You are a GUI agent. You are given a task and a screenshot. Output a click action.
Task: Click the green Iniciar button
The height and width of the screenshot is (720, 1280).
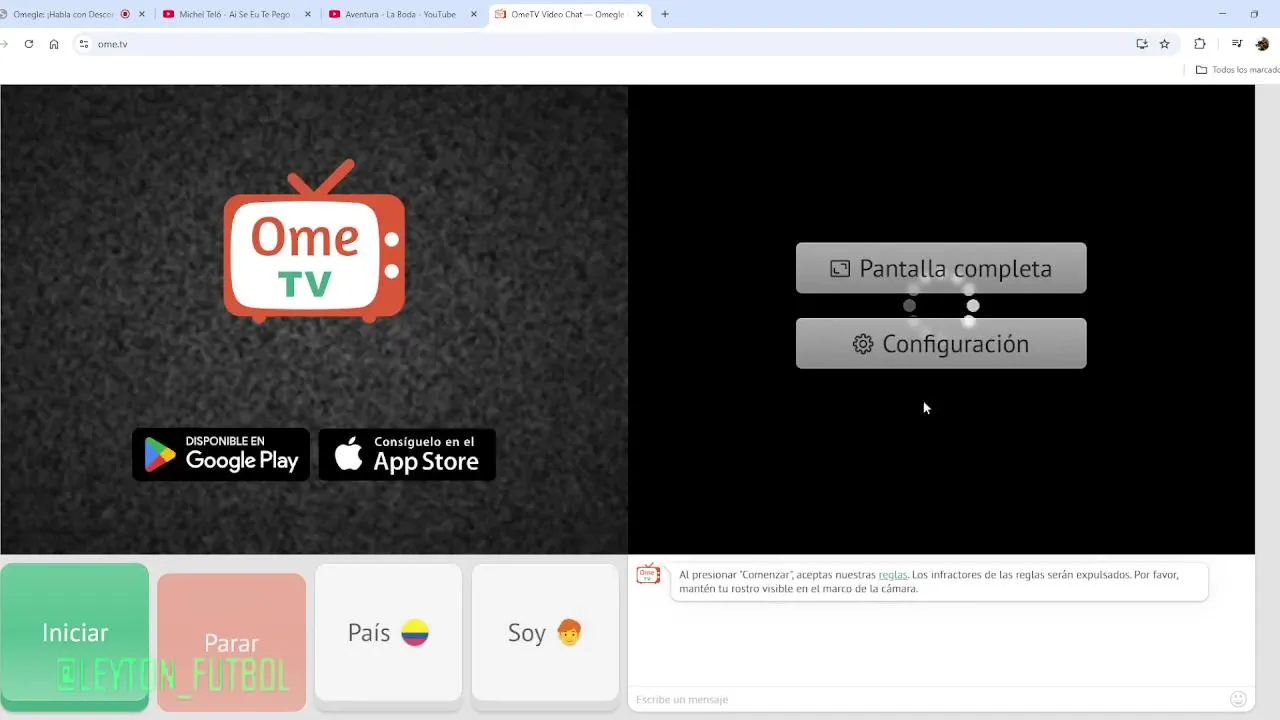tap(75, 637)
